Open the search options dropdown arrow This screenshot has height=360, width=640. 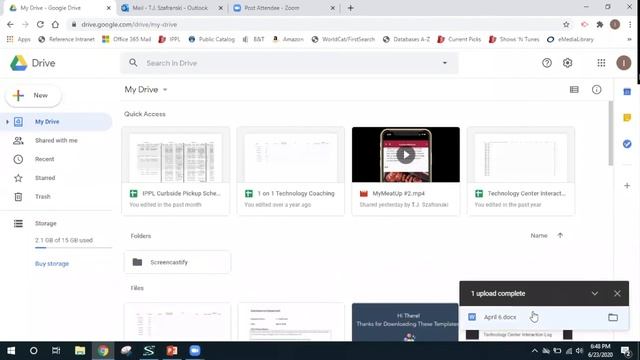(x=444, y=63)
